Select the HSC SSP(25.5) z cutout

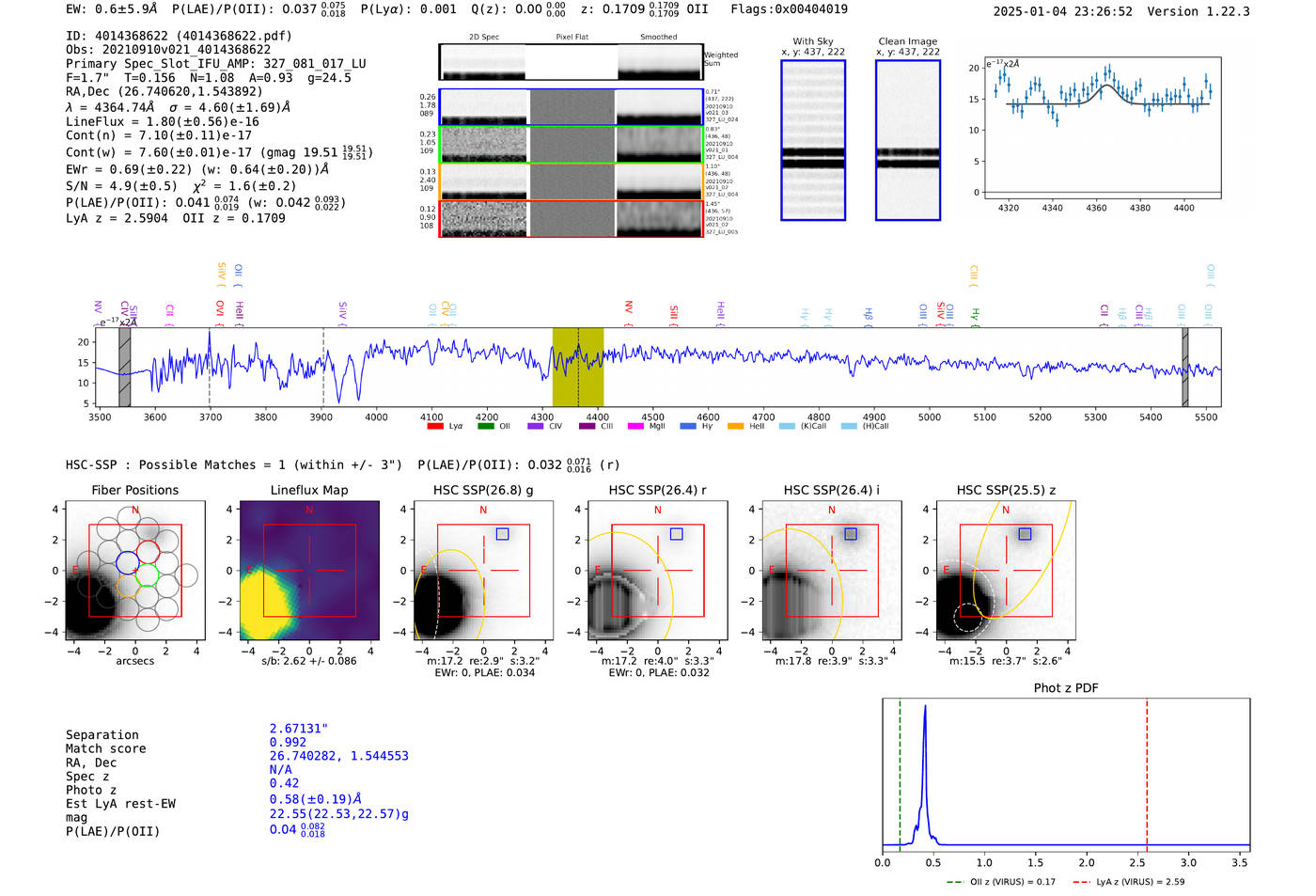click(1006, 570)
